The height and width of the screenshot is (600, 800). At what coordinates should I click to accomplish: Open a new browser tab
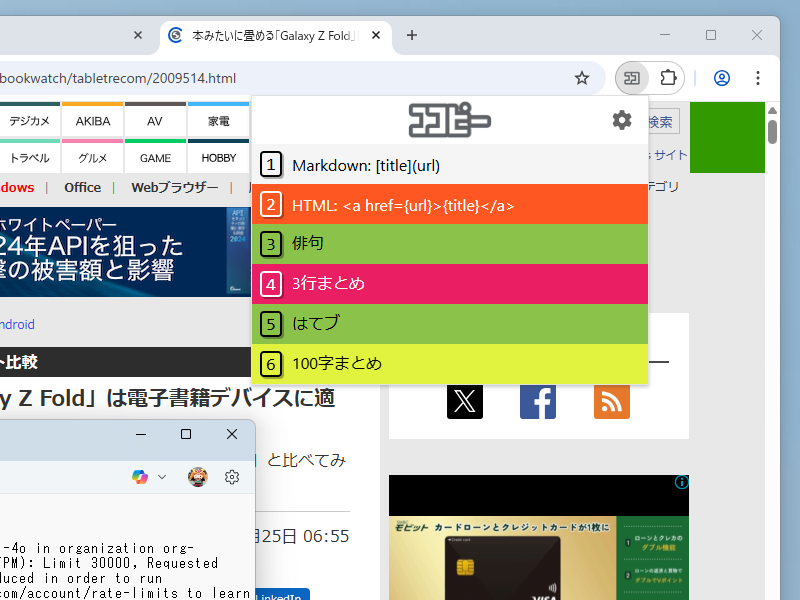point(412,35)
